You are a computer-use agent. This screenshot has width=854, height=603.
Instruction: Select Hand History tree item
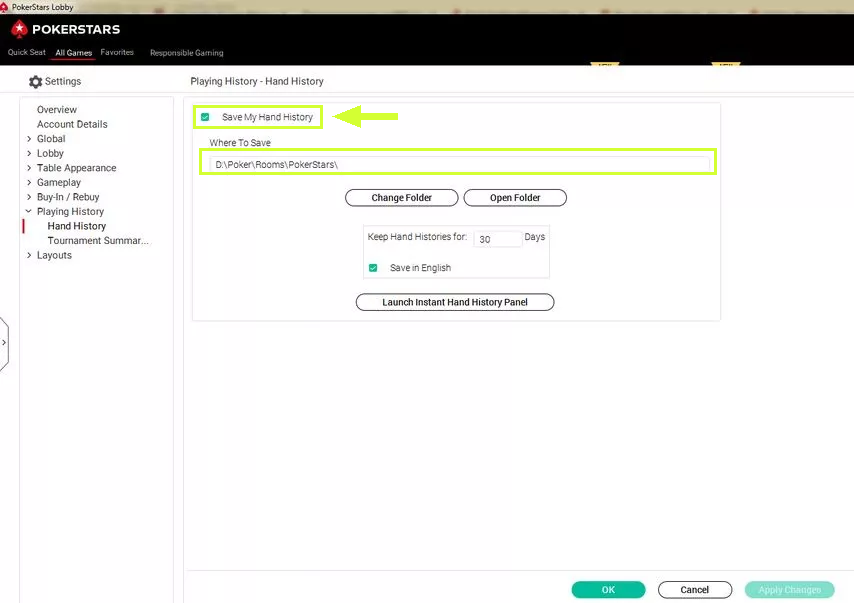(x=77, y=226)
